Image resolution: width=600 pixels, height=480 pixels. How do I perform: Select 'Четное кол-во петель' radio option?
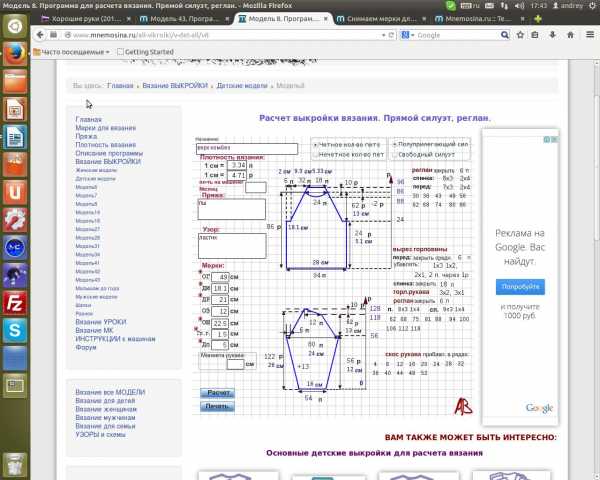[x=316, y=144]
